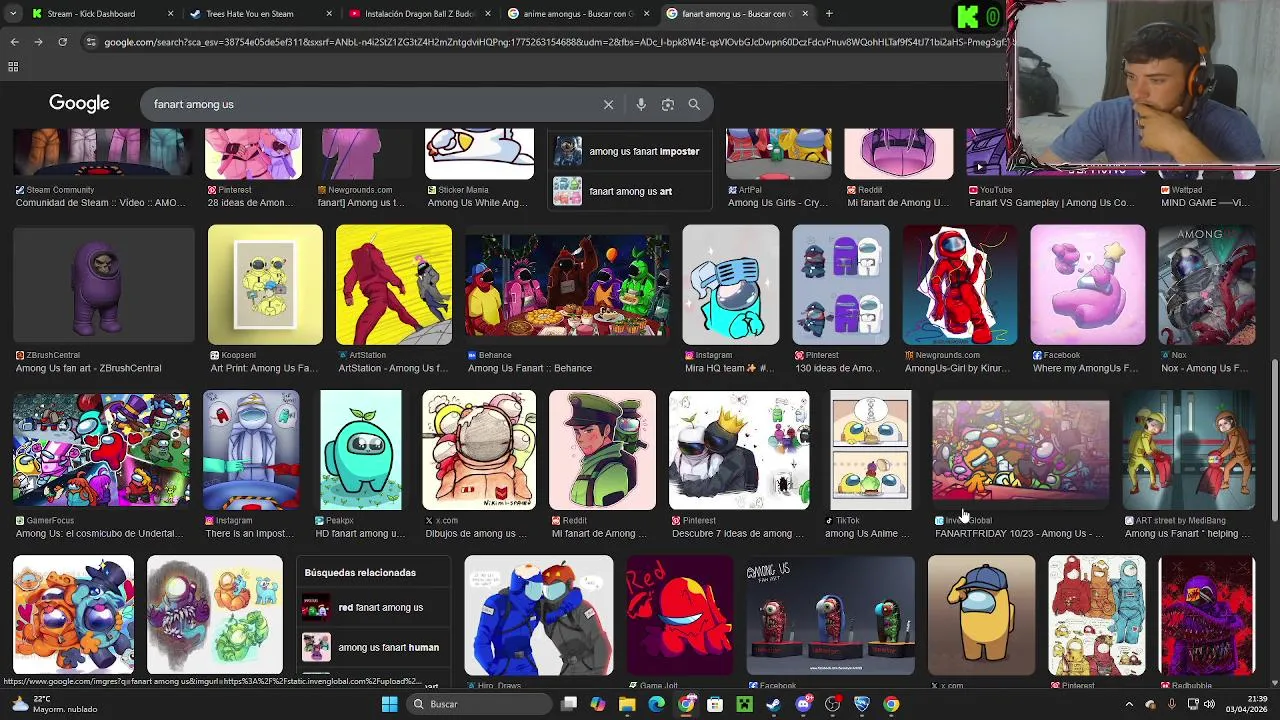
Task: Open Minecraft creeper icon in taskbar
Action: (744, 704)
